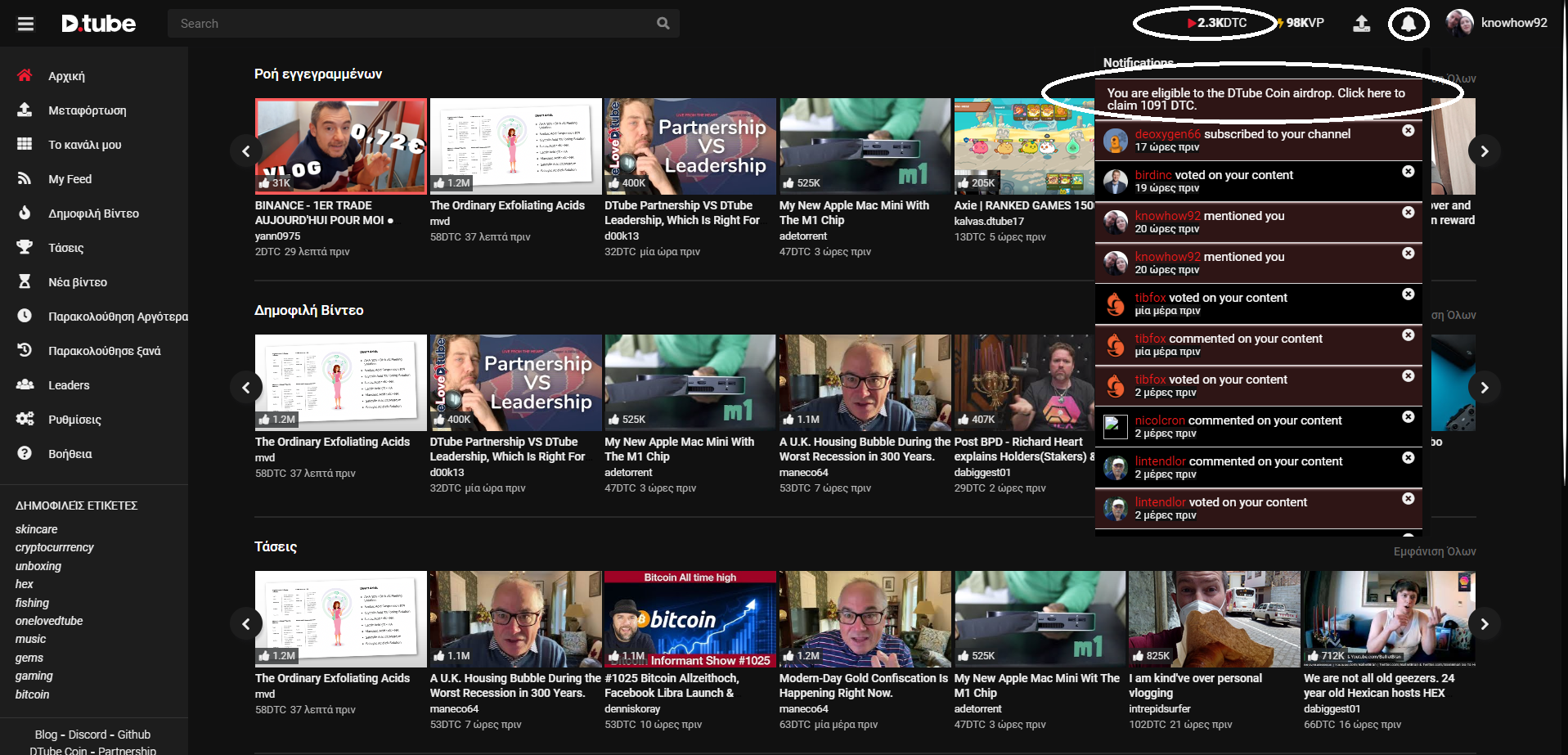Open the cryptocurrency tag
This screenshot has height=755, width=1568.
[55, 547]
